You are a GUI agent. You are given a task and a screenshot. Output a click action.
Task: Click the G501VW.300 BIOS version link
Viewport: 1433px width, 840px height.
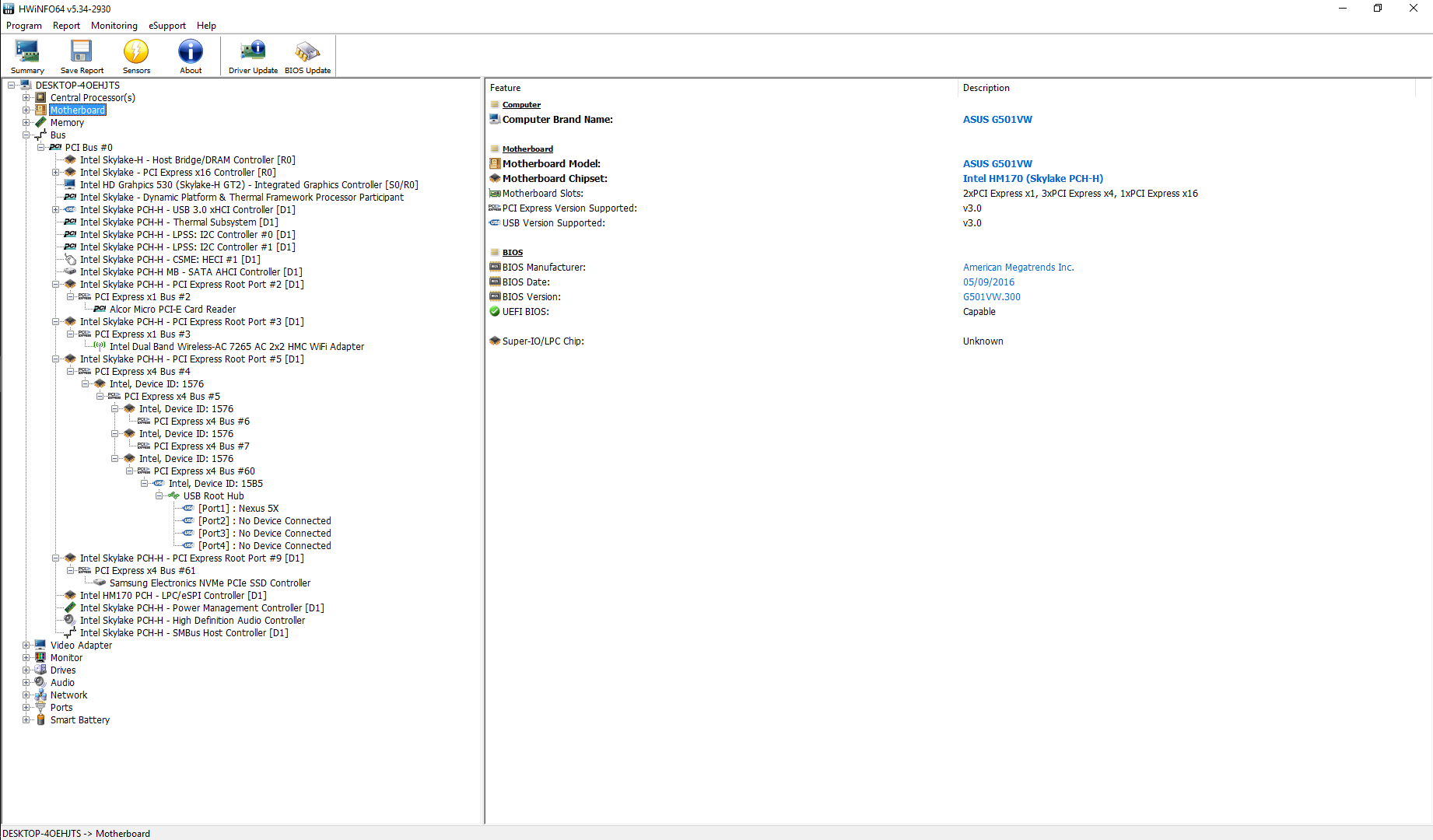(x=992, y=296)
